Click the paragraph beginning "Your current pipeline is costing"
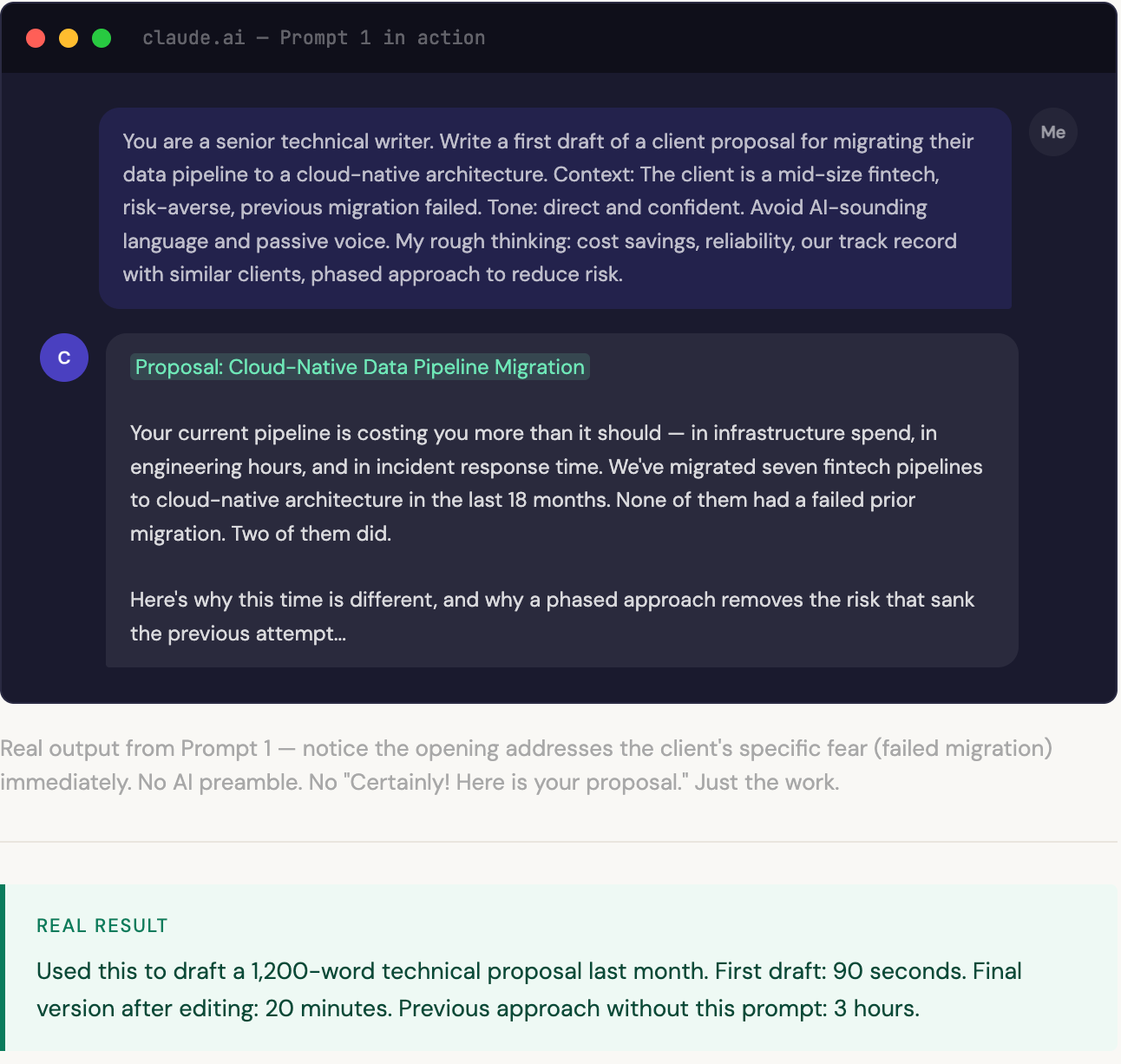Image resolution: width=1121 pixels, height=1064 pixels. tap(556, 483)
